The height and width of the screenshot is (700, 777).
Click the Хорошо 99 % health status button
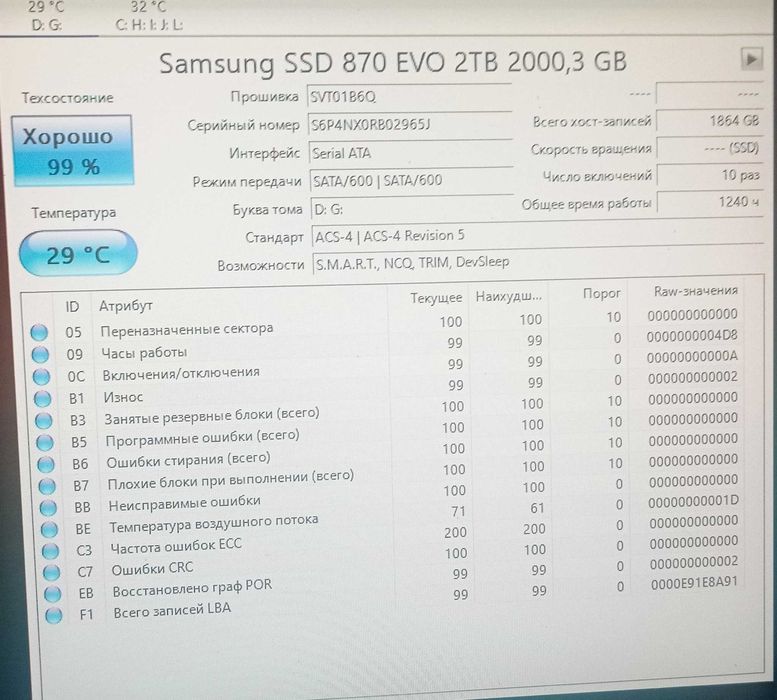click(72, 151)
